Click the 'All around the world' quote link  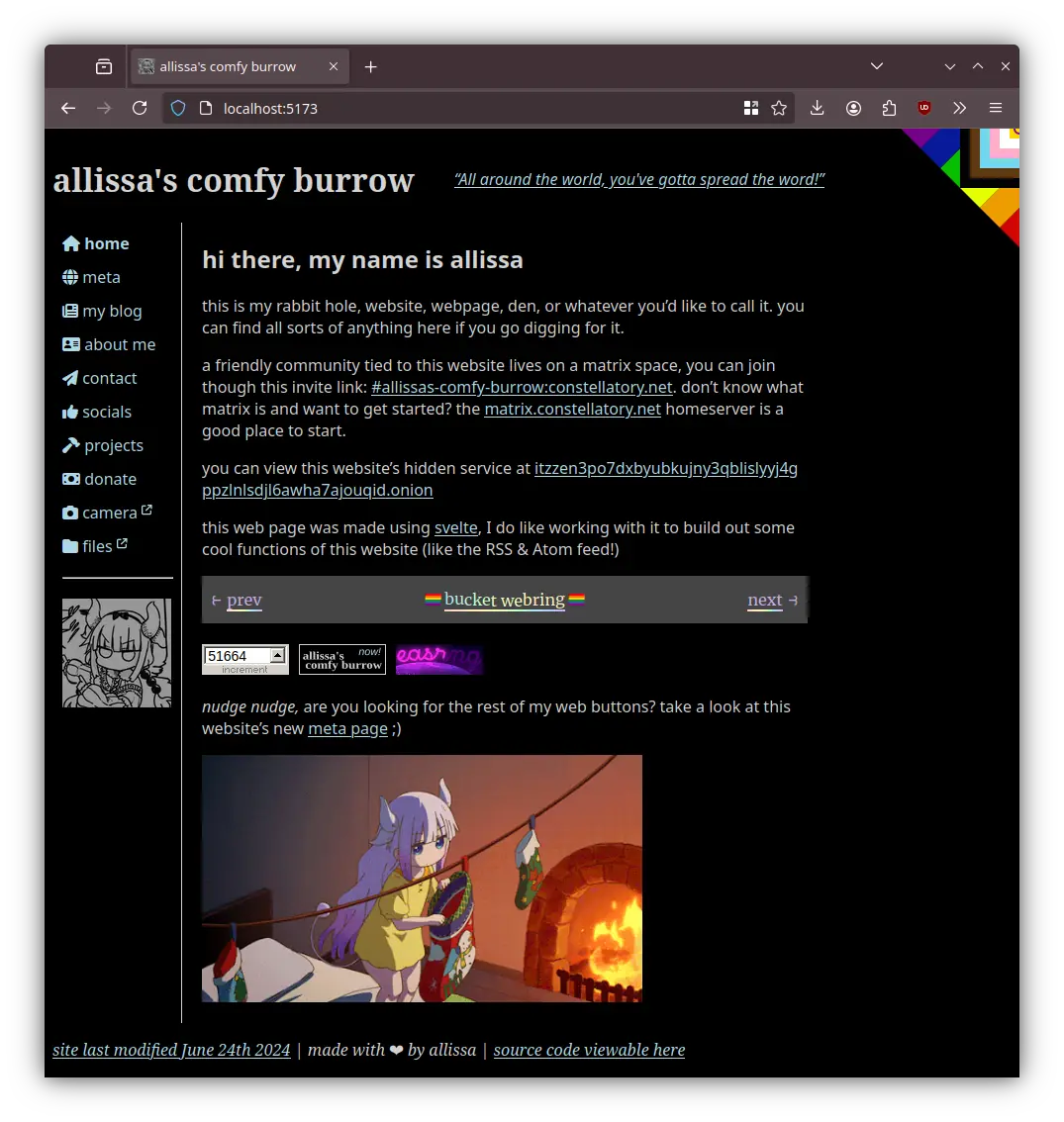pyautogui.click(x=639, y=180)
